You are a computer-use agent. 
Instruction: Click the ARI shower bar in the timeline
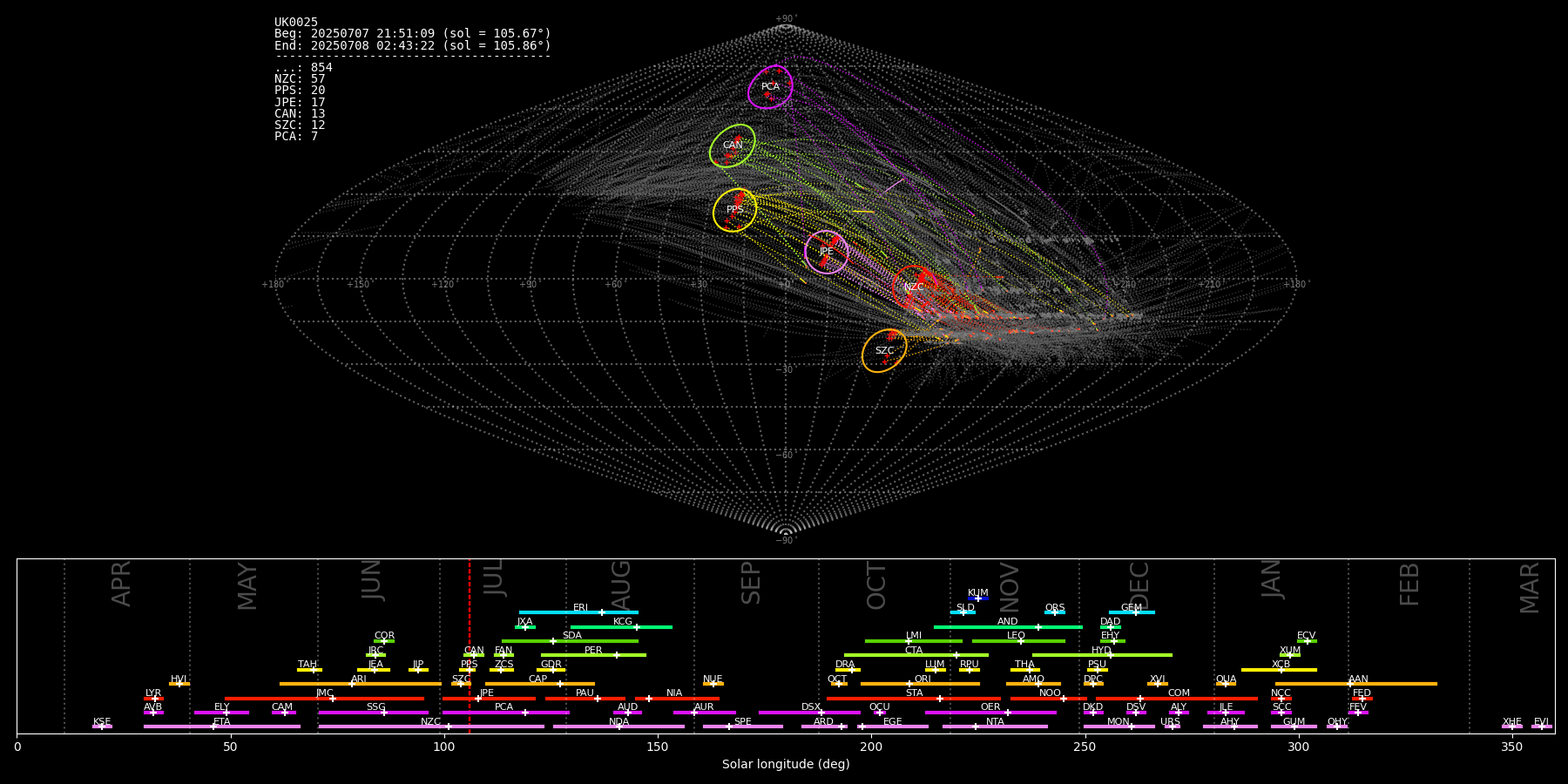pyautogui.click(x=361, y=684)
